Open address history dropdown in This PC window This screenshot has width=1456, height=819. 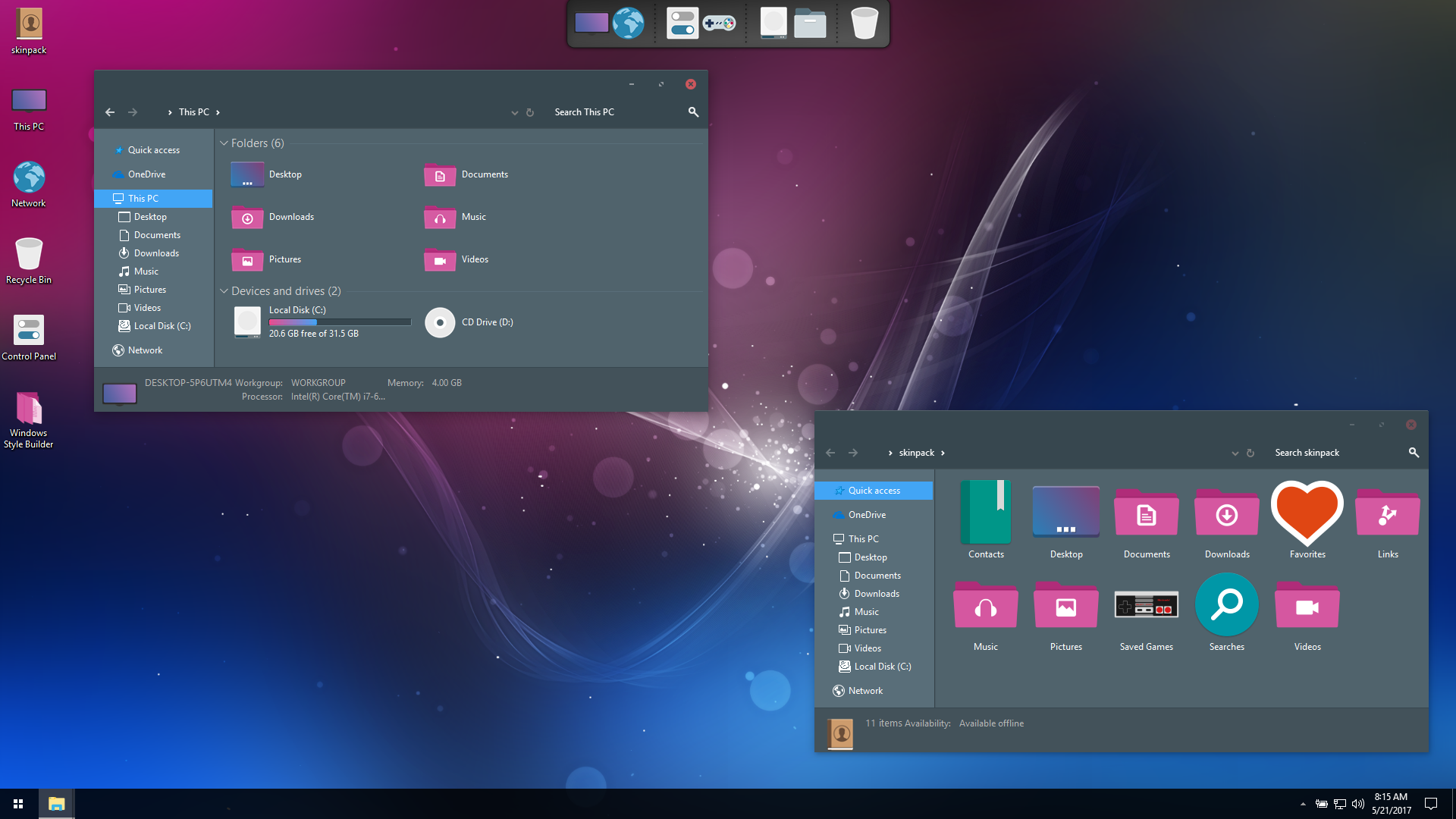(x=515, y=112)
